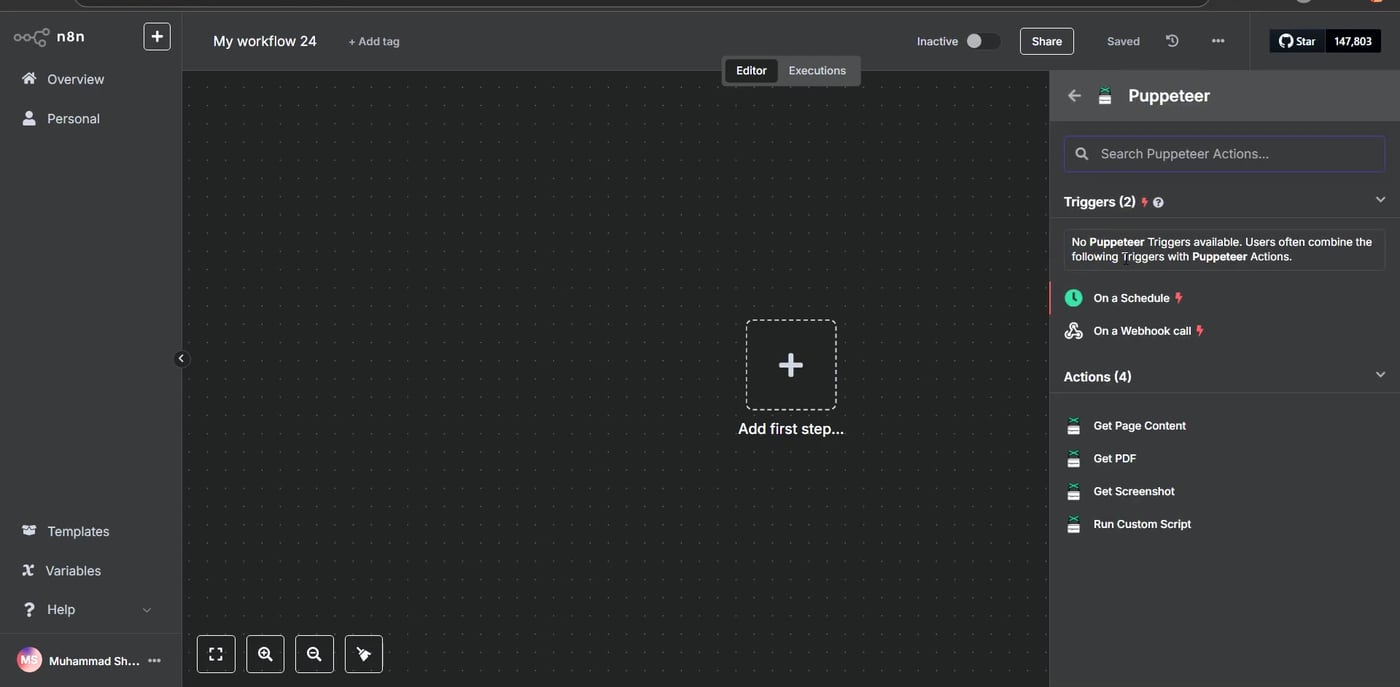This screenshot has height=687, width=1400.
Task: Click the plus button beside n8n logo
Action: [x=157, y=37]
